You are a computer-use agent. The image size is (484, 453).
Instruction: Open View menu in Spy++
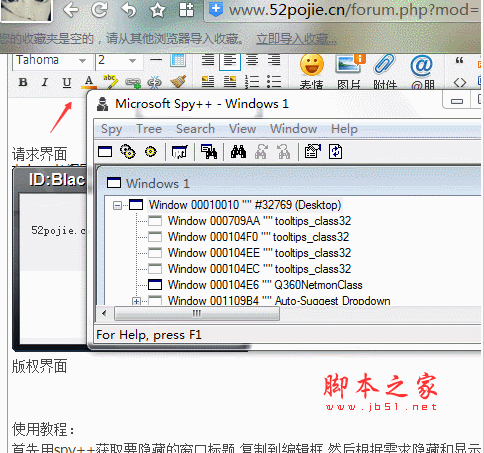pos(242,129)
